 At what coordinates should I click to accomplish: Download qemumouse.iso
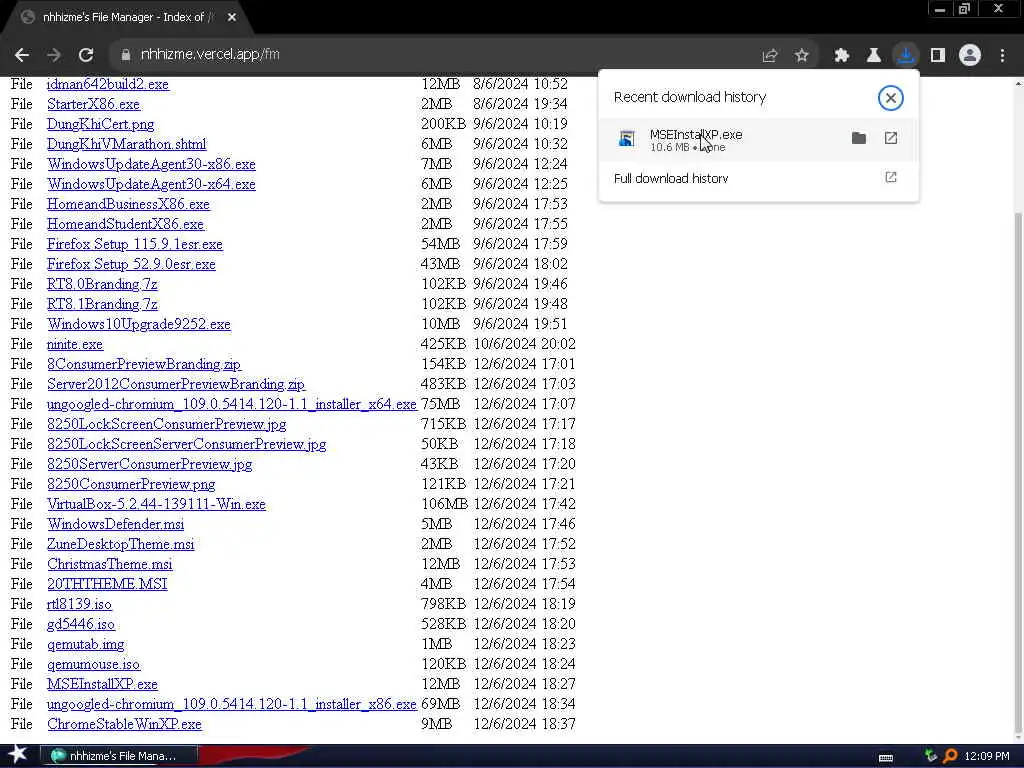[x=93, y=664]
